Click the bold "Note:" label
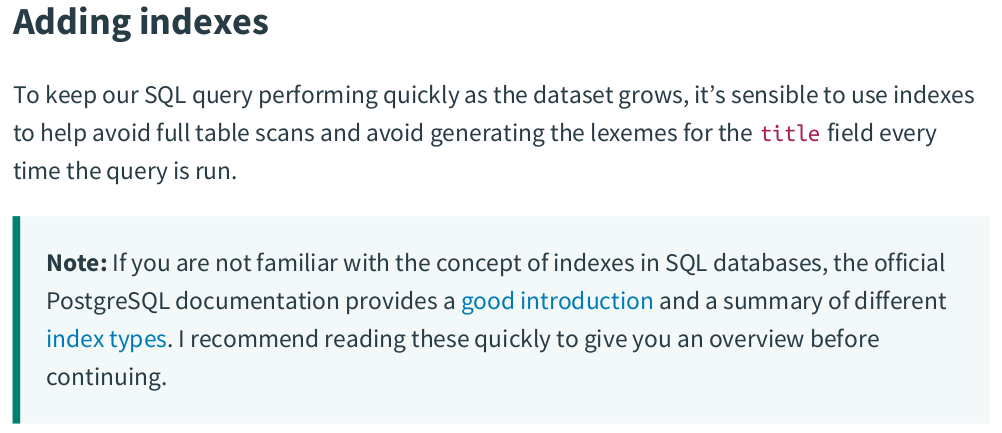Screen dimensions: 1002x433 [76, 263]
